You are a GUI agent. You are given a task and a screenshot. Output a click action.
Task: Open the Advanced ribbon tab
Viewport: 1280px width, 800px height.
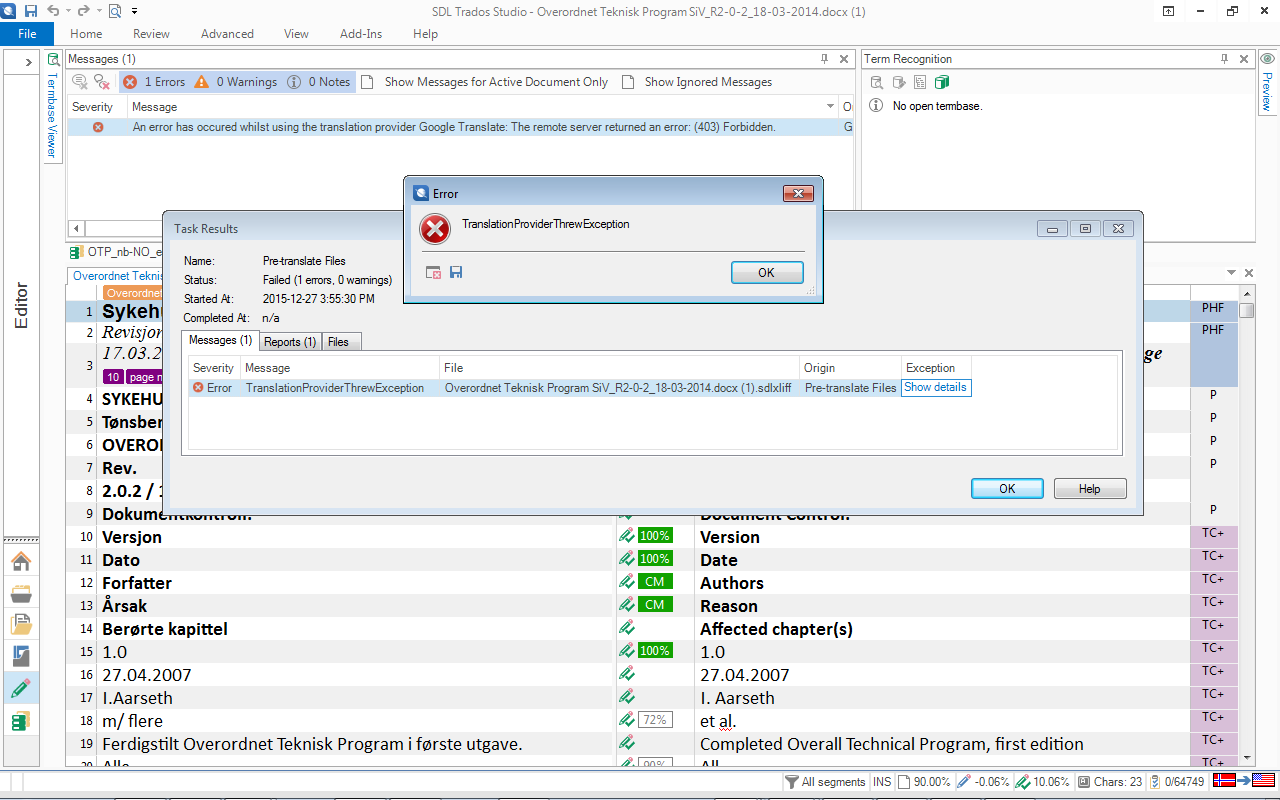click(x=227, y=34)
